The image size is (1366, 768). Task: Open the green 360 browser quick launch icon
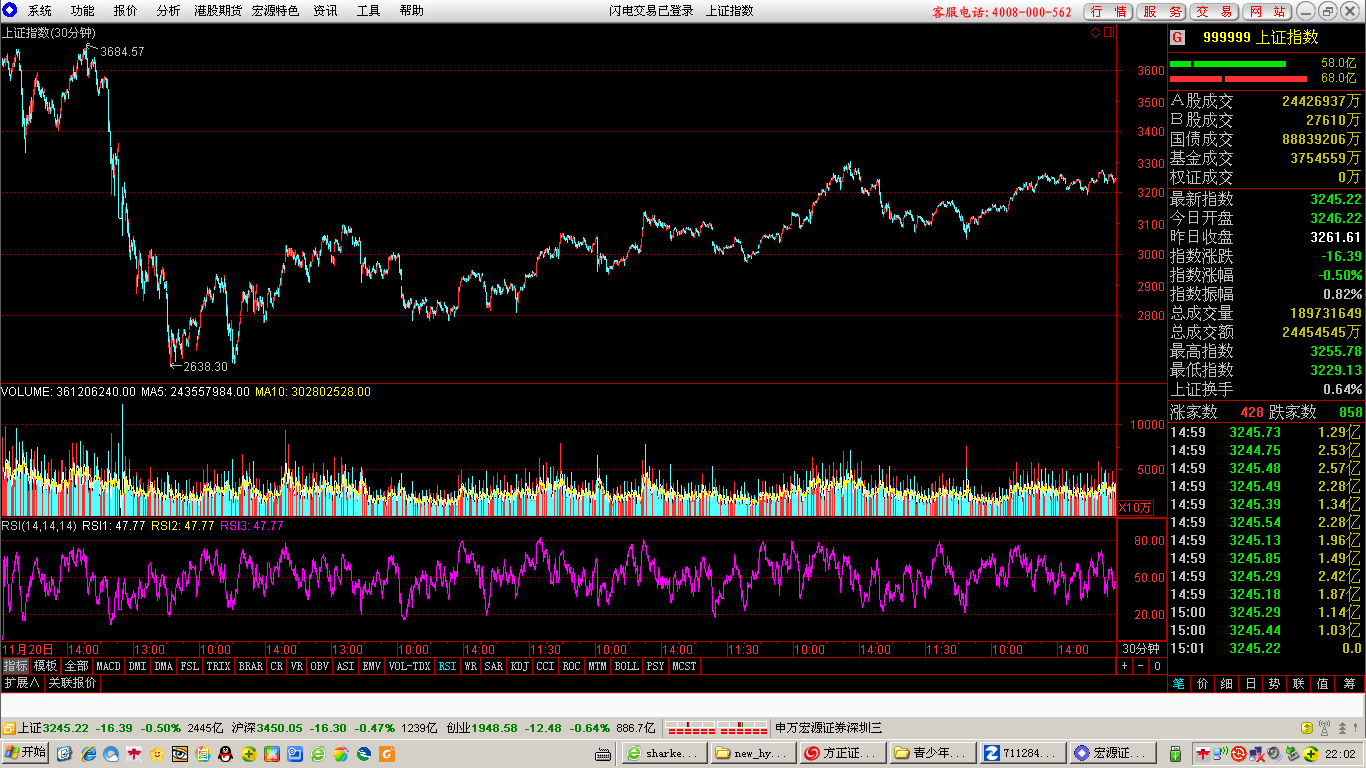(x=318, y=753)
